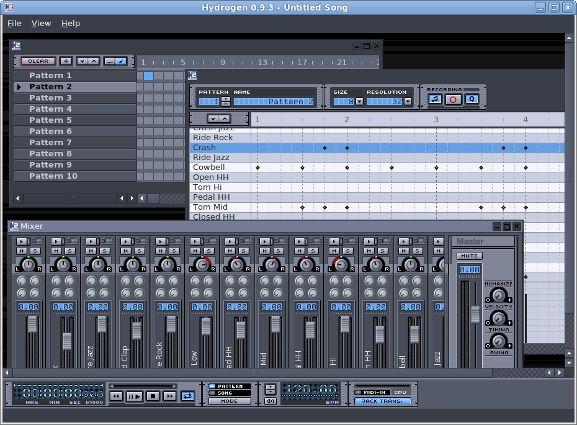Image resolution: width=577 pixels, height=425 pixels.
Task: Select Pattern 7 in the pattern list
Action: pos(75,143)
